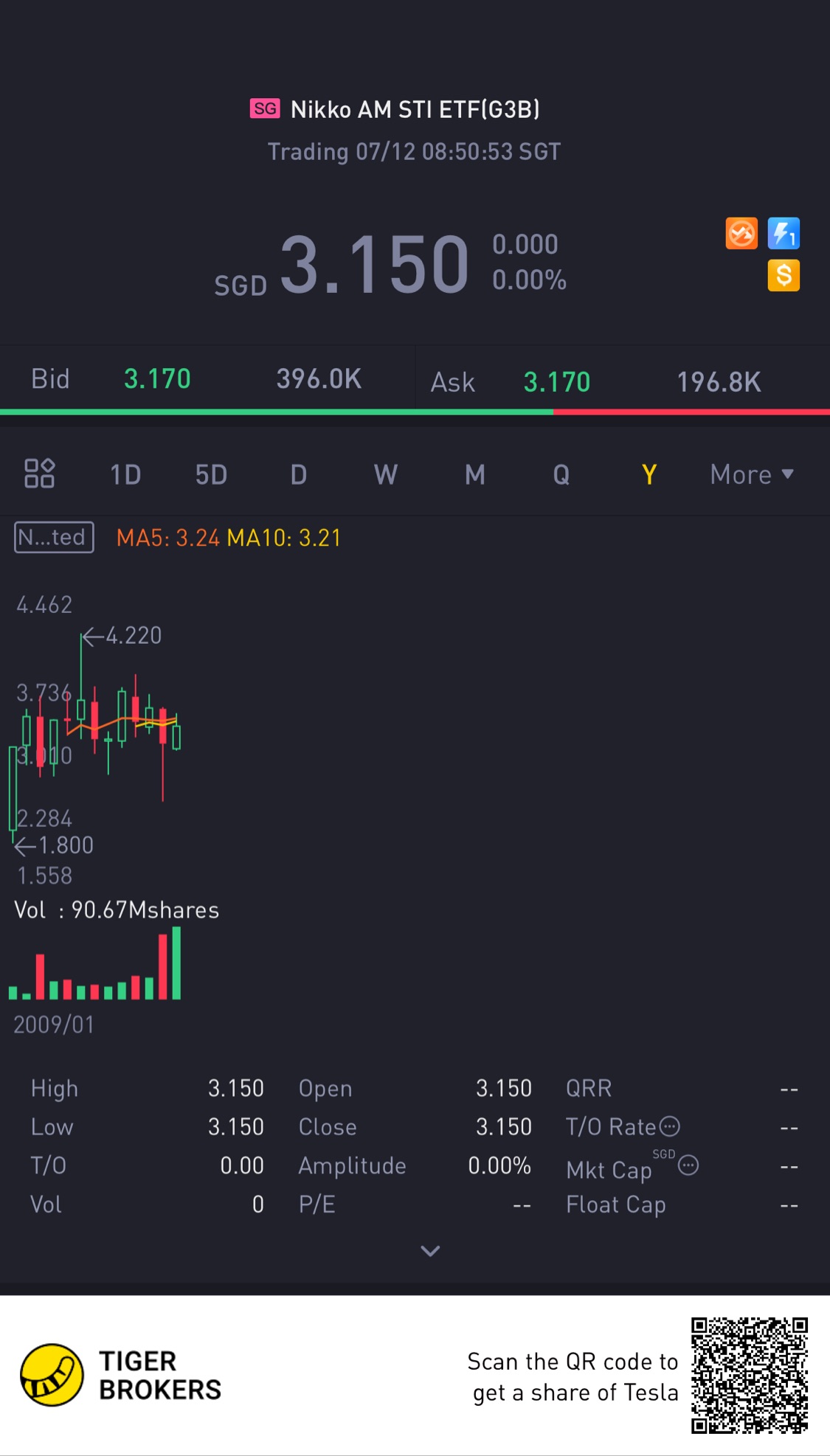
Task: Tap the blue lightning level-1 badge icon
Action: coord(784,234)
